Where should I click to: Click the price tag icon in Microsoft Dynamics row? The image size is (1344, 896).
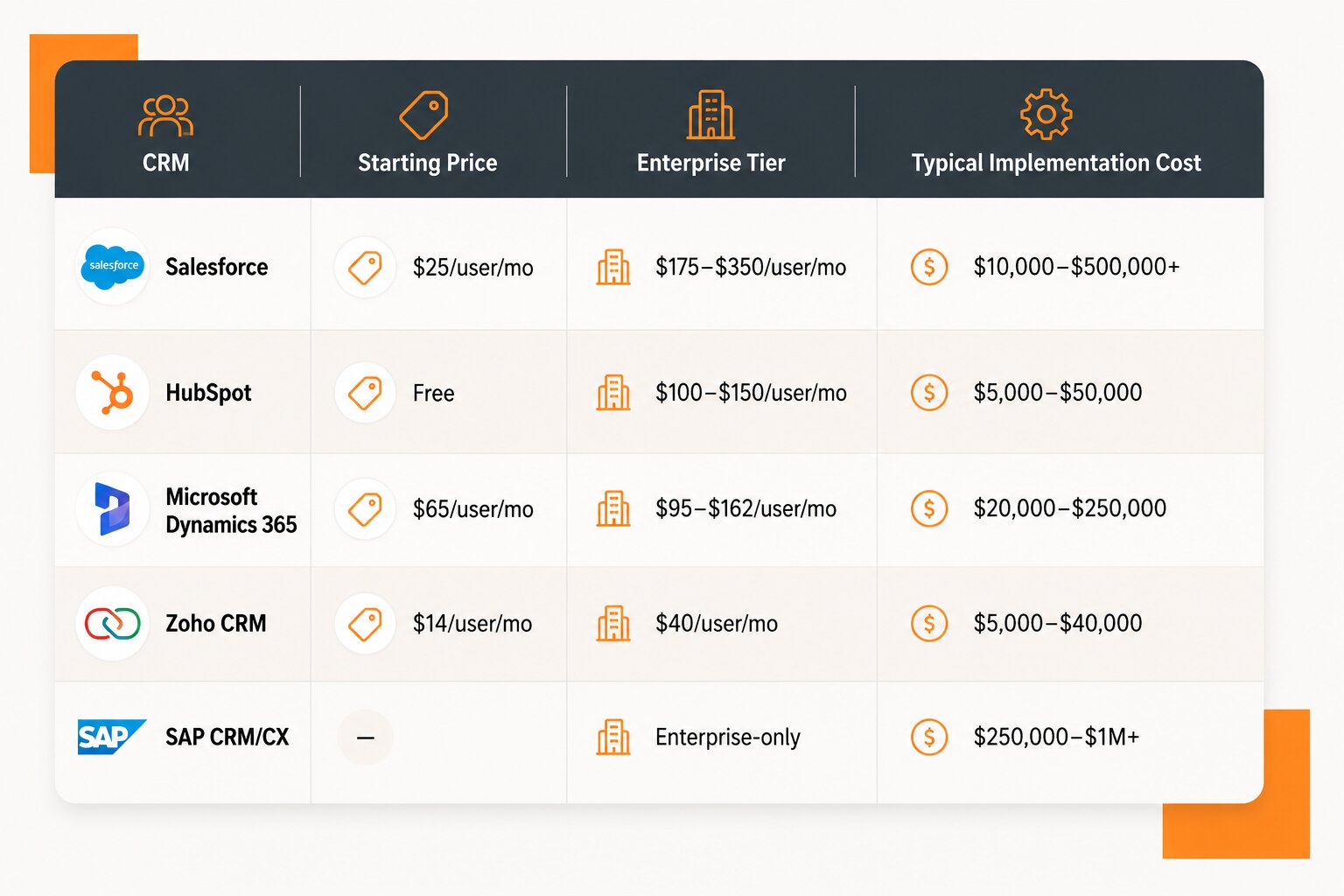[x=365, y=508]
